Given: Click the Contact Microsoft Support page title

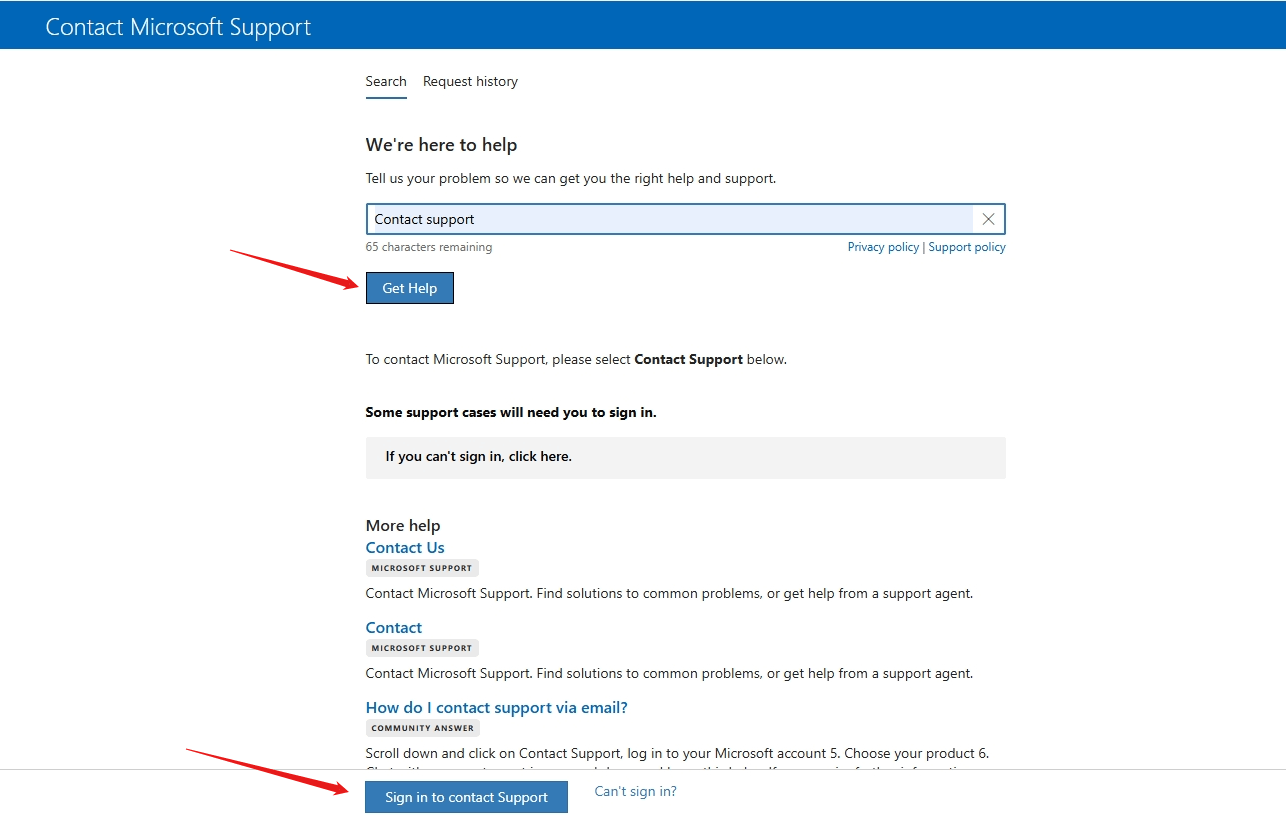Looking at the screenshot, I should 177,26.
